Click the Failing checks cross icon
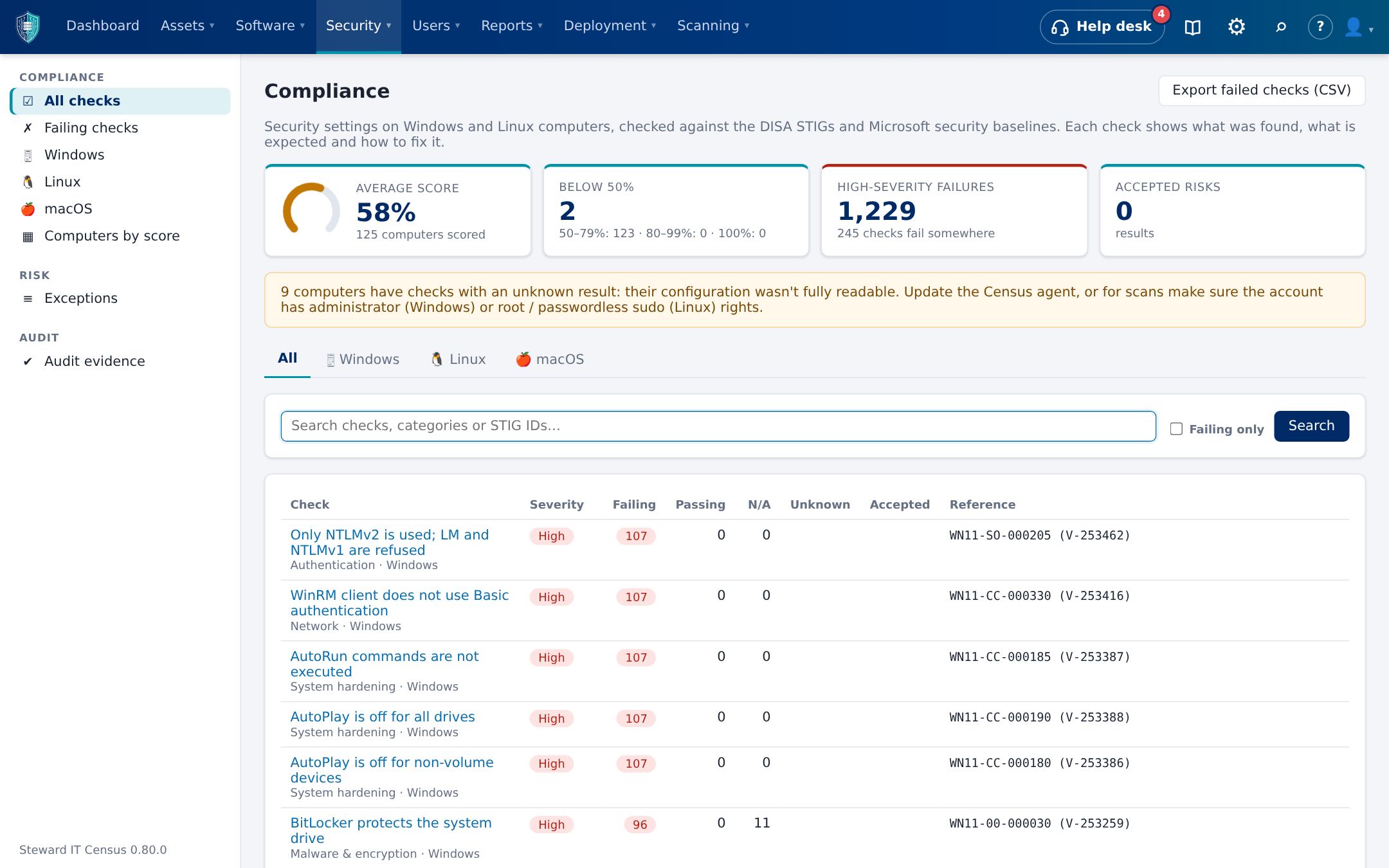 coord(28,128)
